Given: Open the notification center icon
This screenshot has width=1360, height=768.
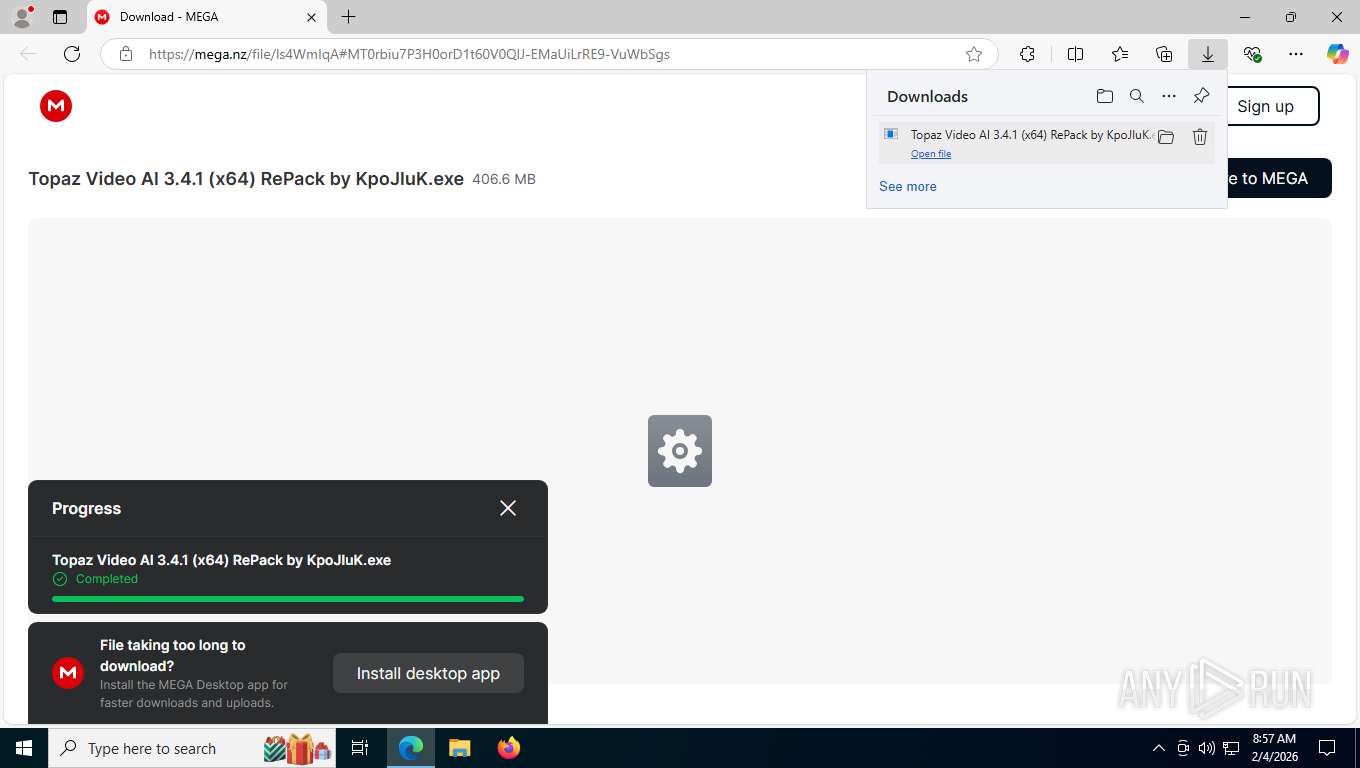Looking at the screenshot, I should [1327, 748].
